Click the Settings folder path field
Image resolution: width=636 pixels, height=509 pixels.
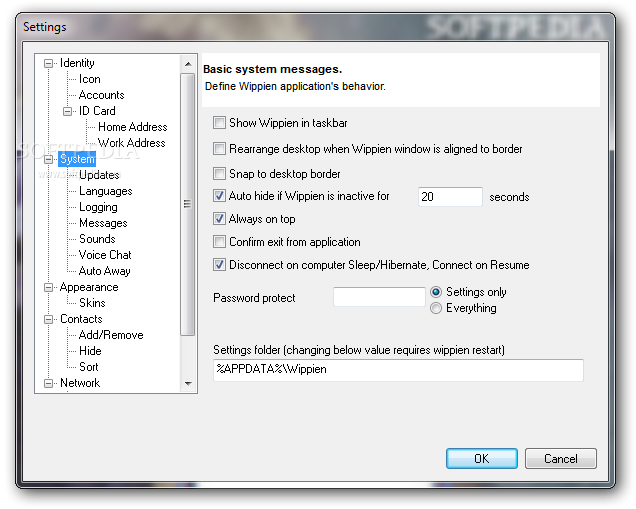(x=398, y=370)
